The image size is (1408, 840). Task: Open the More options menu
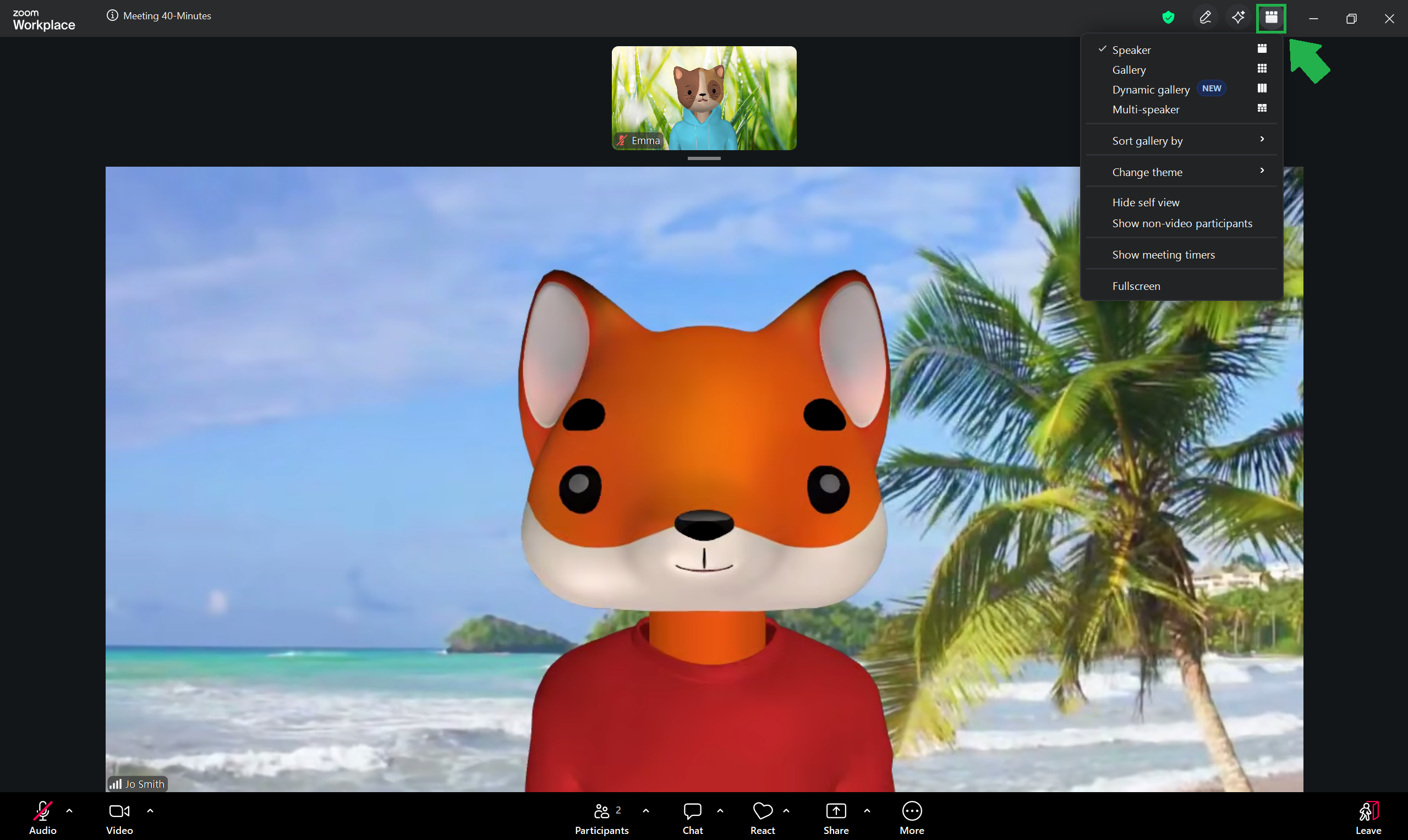(x=912, y=818)
